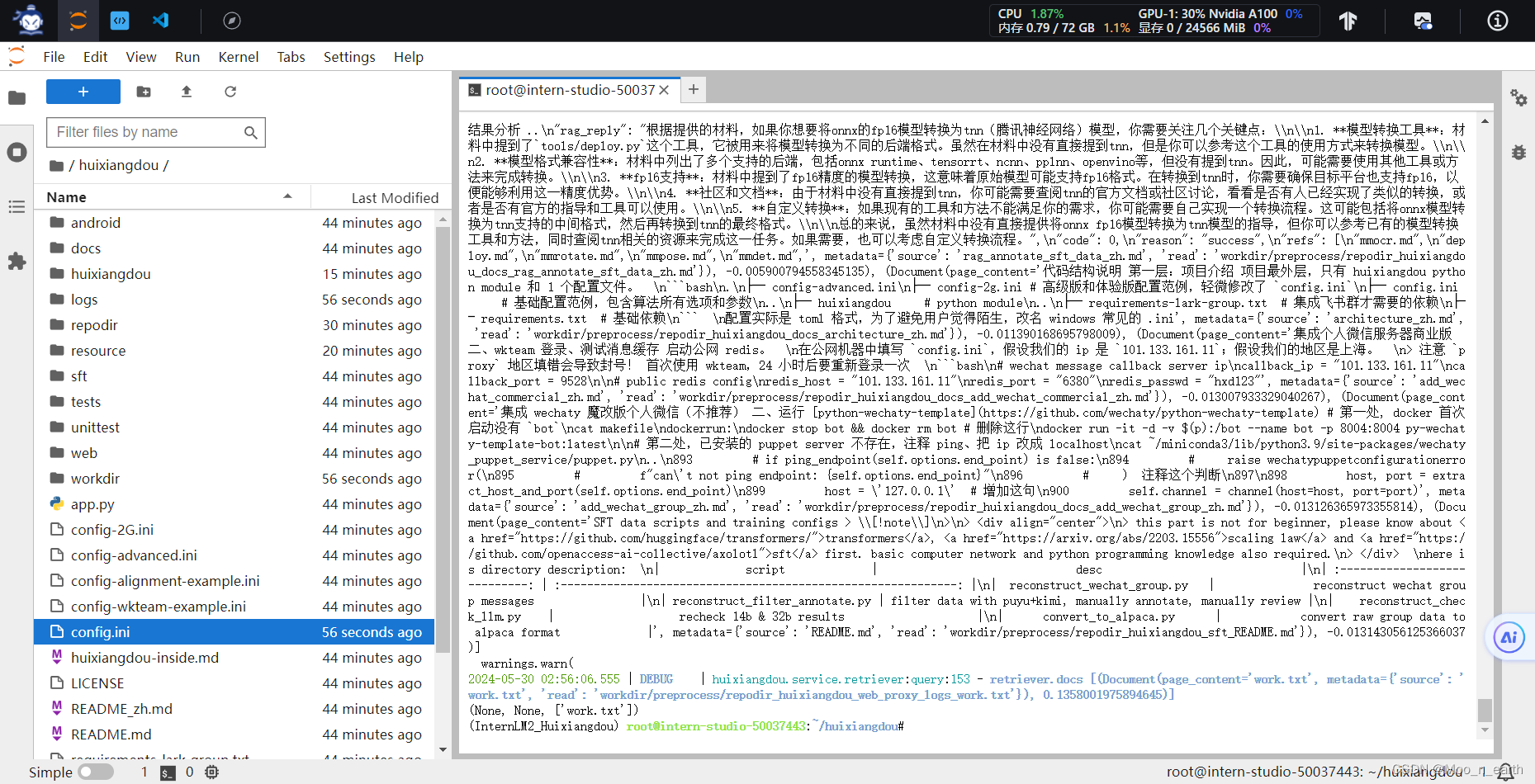This screenshot has height=784, width=1535.
Task: Toggle Simple mode switch
Action: (96, 772)
